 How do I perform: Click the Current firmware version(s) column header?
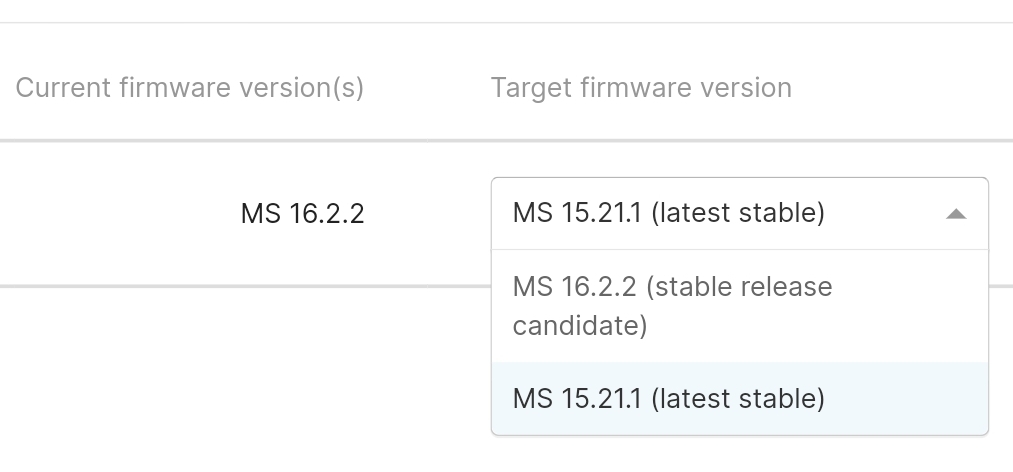click(x=190, y=88)
